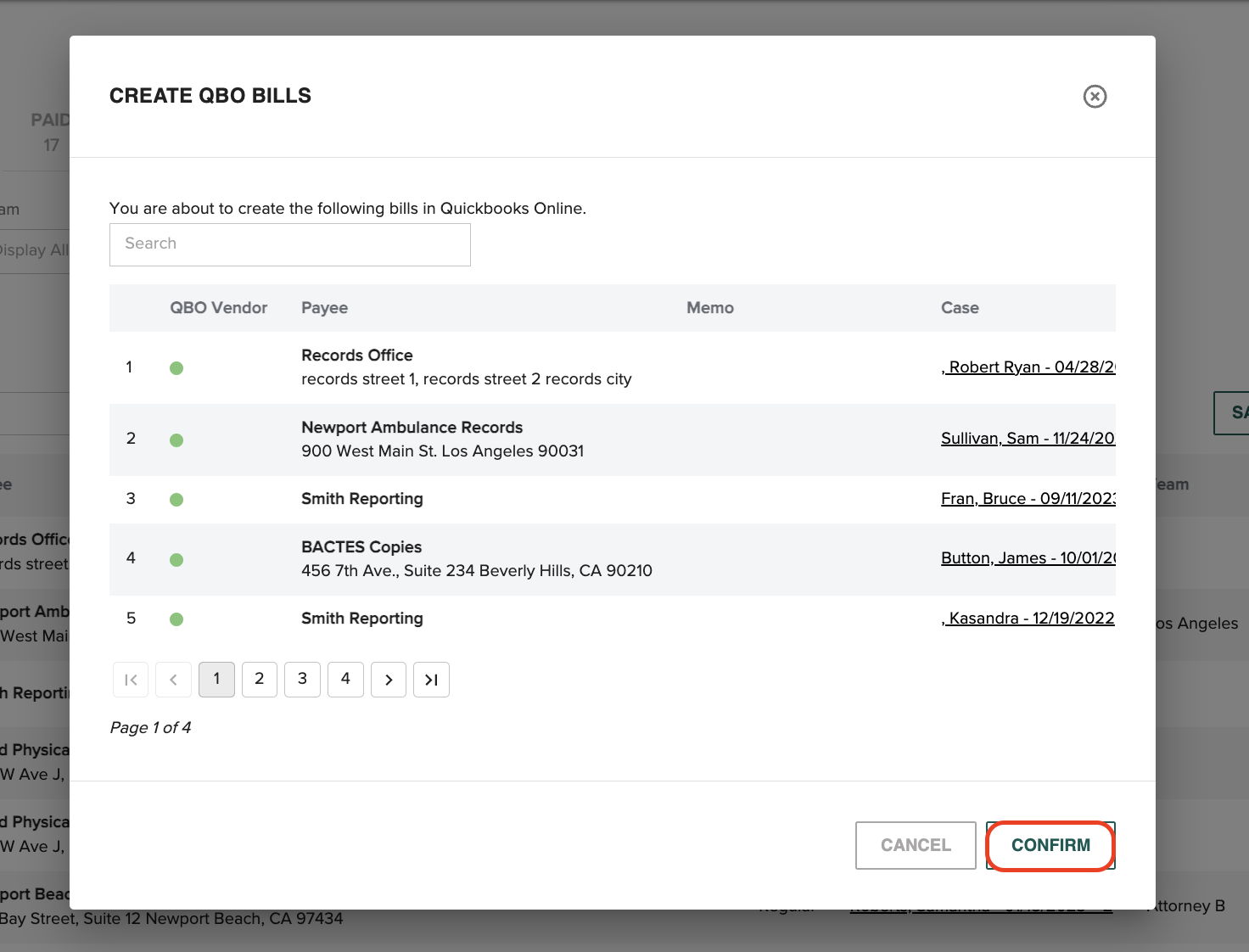Screen dimensions: 1249x952
Task: Open the Button, James case link
Action: [1028, 557]
